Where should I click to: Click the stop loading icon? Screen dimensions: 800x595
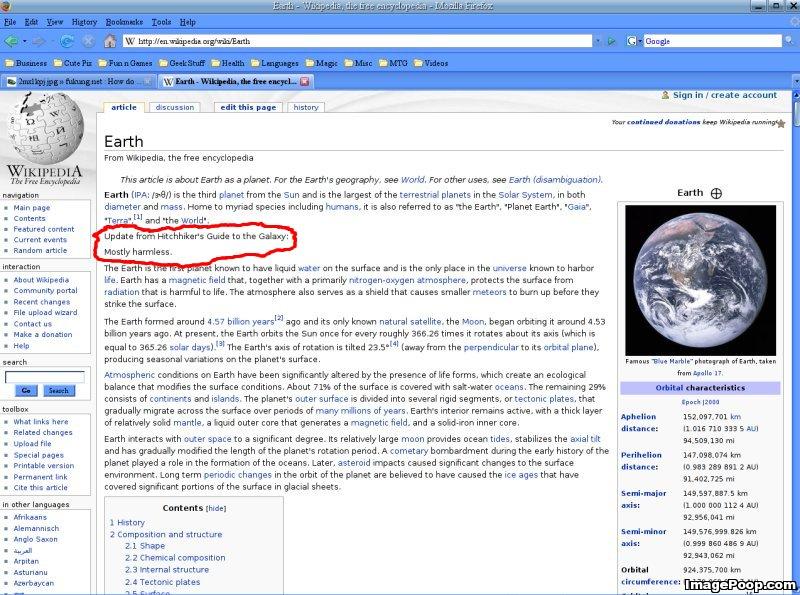(x=88, y=41)
